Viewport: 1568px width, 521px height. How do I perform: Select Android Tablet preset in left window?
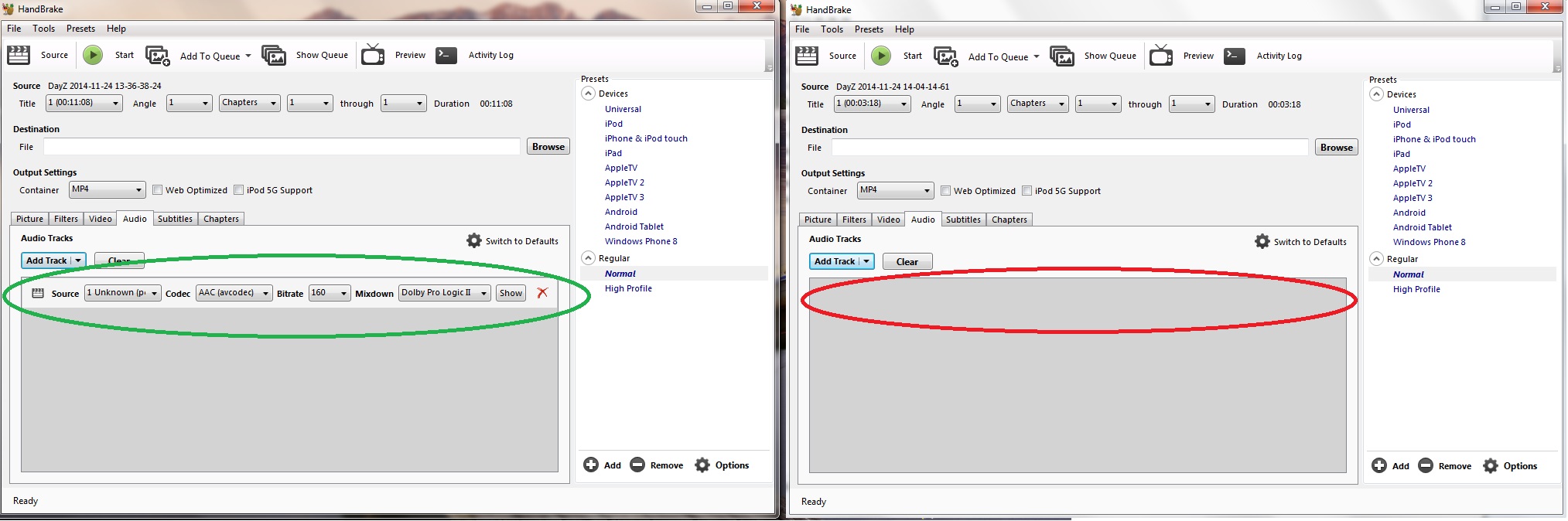(x=634, y=226)
